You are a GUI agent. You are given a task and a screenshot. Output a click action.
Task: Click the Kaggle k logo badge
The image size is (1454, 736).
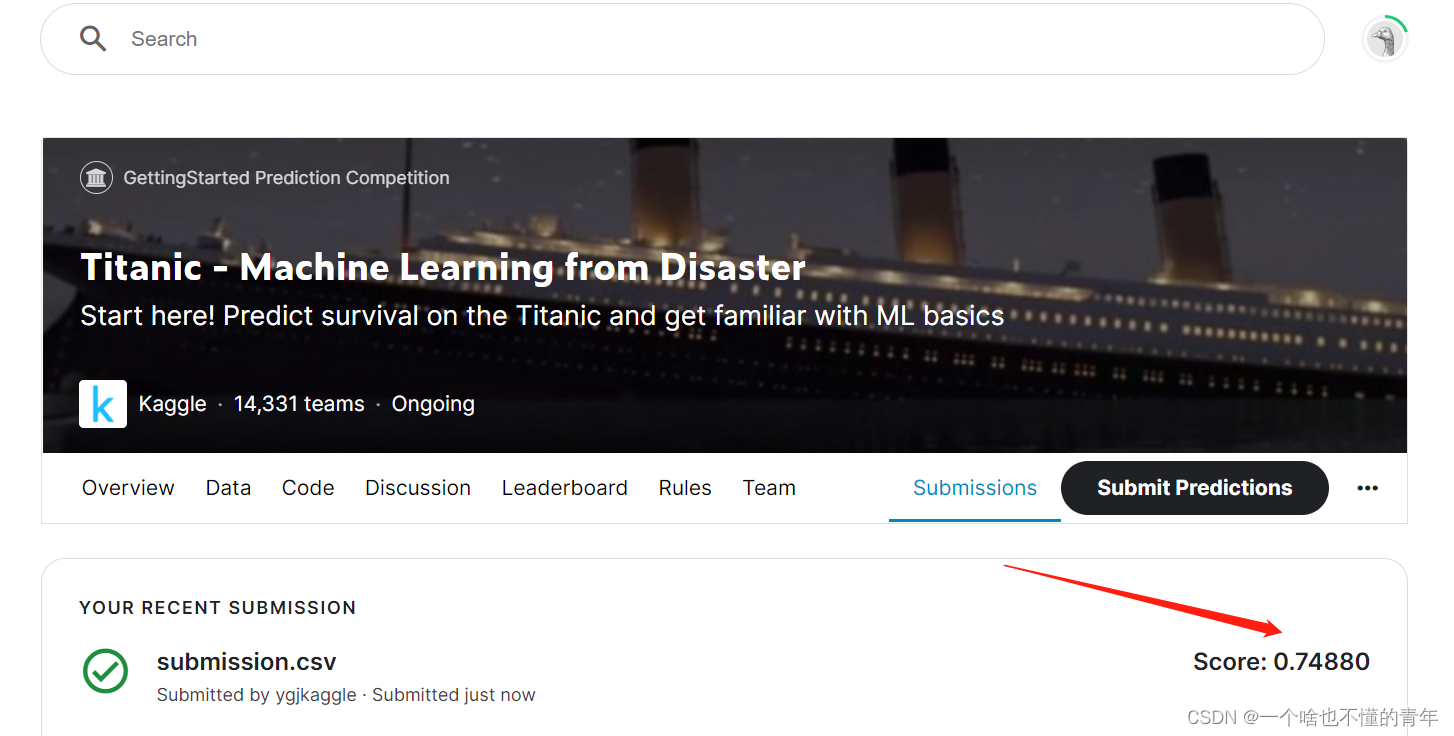pos(103,403)
